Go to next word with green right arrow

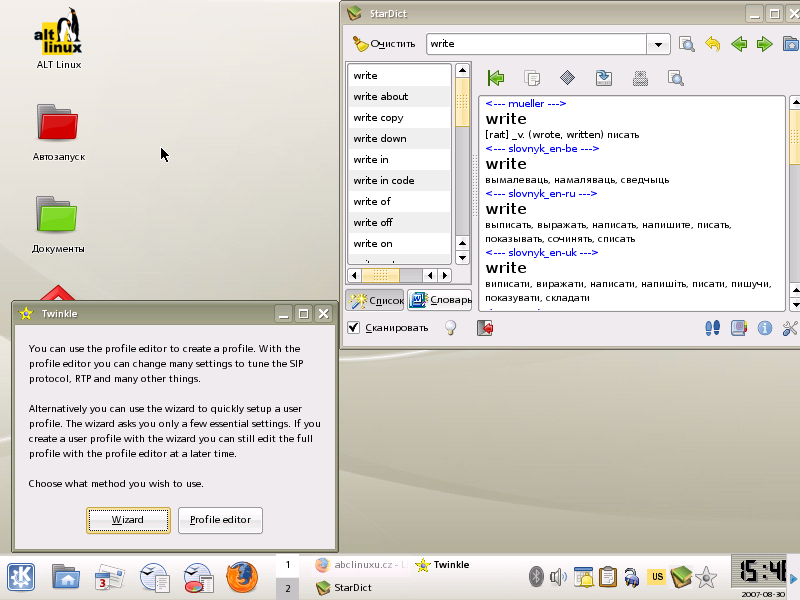point(764,44)
